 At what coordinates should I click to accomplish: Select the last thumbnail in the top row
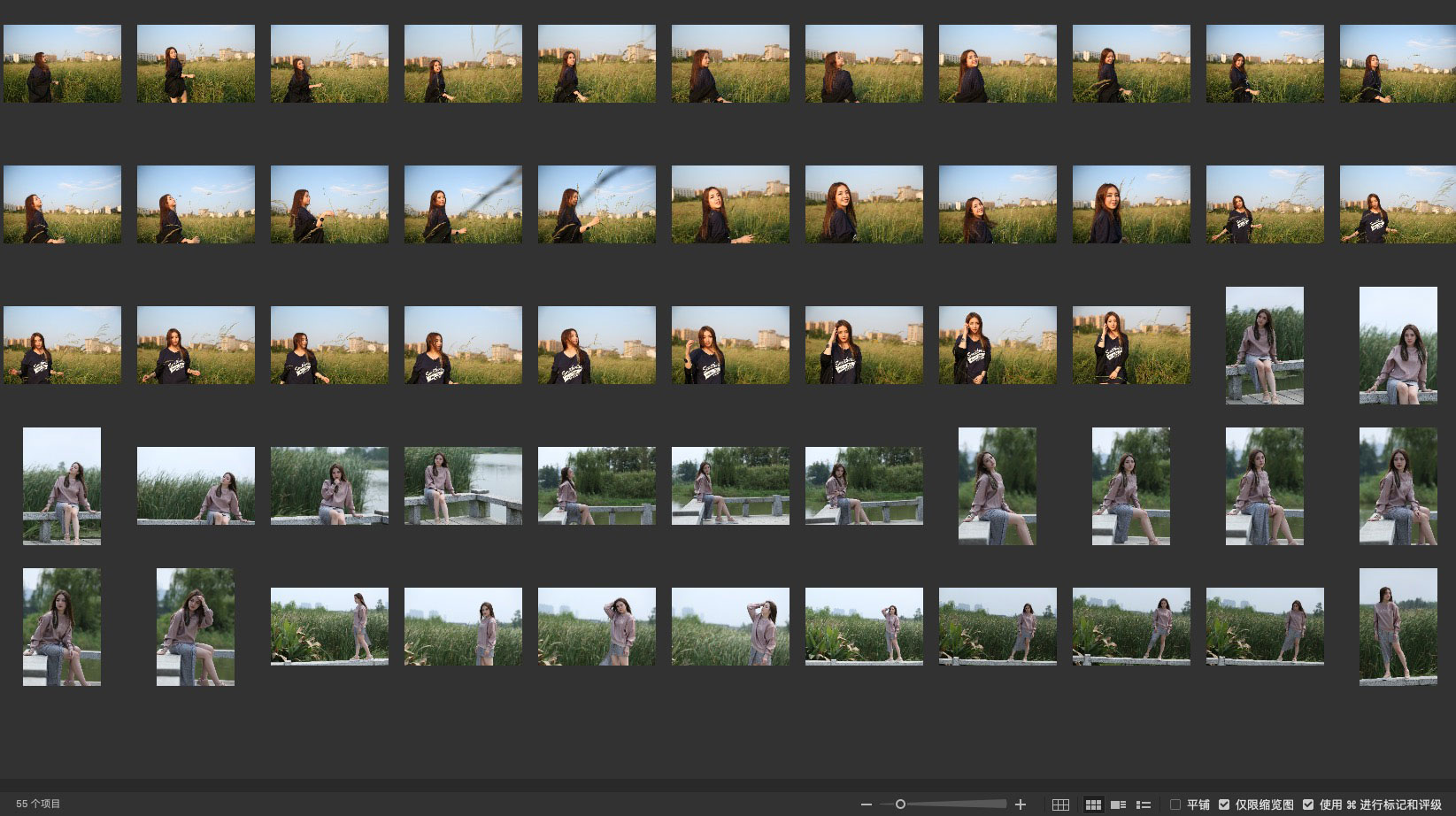pyautogui.click(x=1398, y=64)
